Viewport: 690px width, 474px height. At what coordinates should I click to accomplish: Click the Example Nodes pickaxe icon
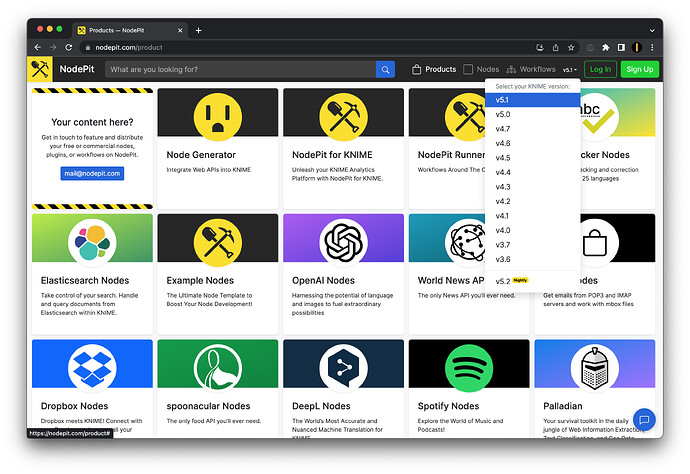(x=218, y=242)
